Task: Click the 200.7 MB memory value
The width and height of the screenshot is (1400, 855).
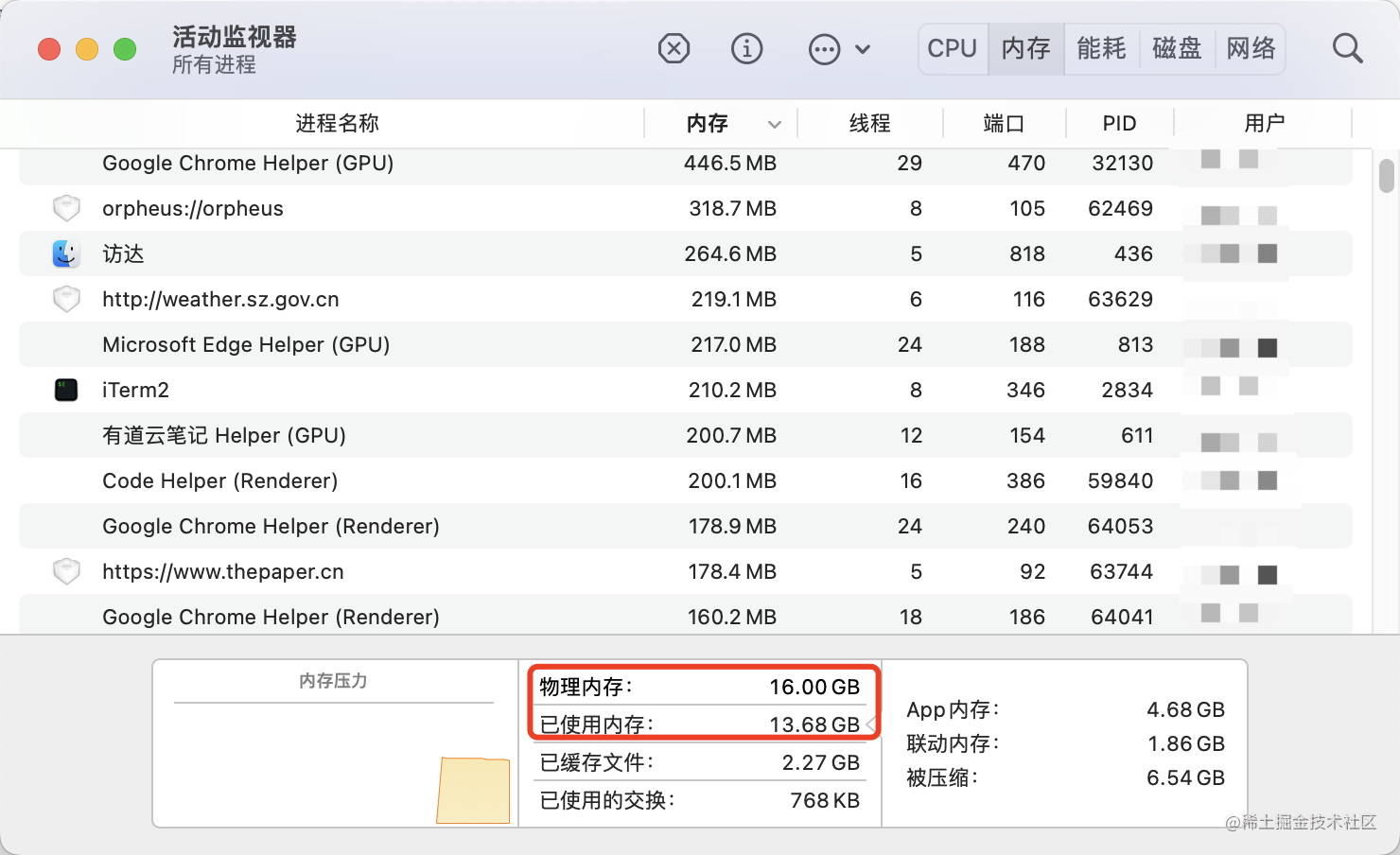Action: pyautogui.click(x=732, y=435)
